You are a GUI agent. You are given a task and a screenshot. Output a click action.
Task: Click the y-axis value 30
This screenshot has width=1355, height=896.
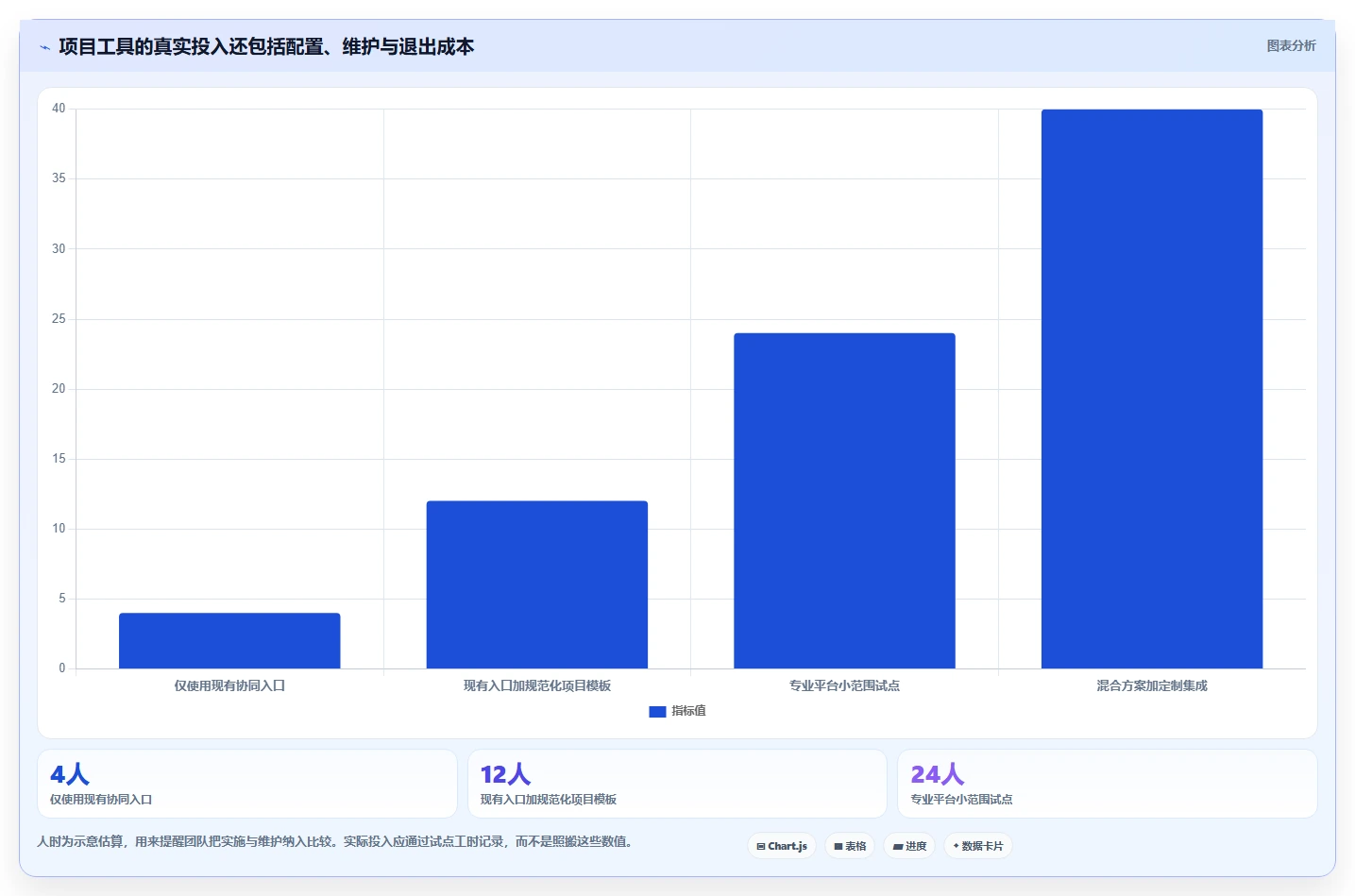click(x=59, y=248)
